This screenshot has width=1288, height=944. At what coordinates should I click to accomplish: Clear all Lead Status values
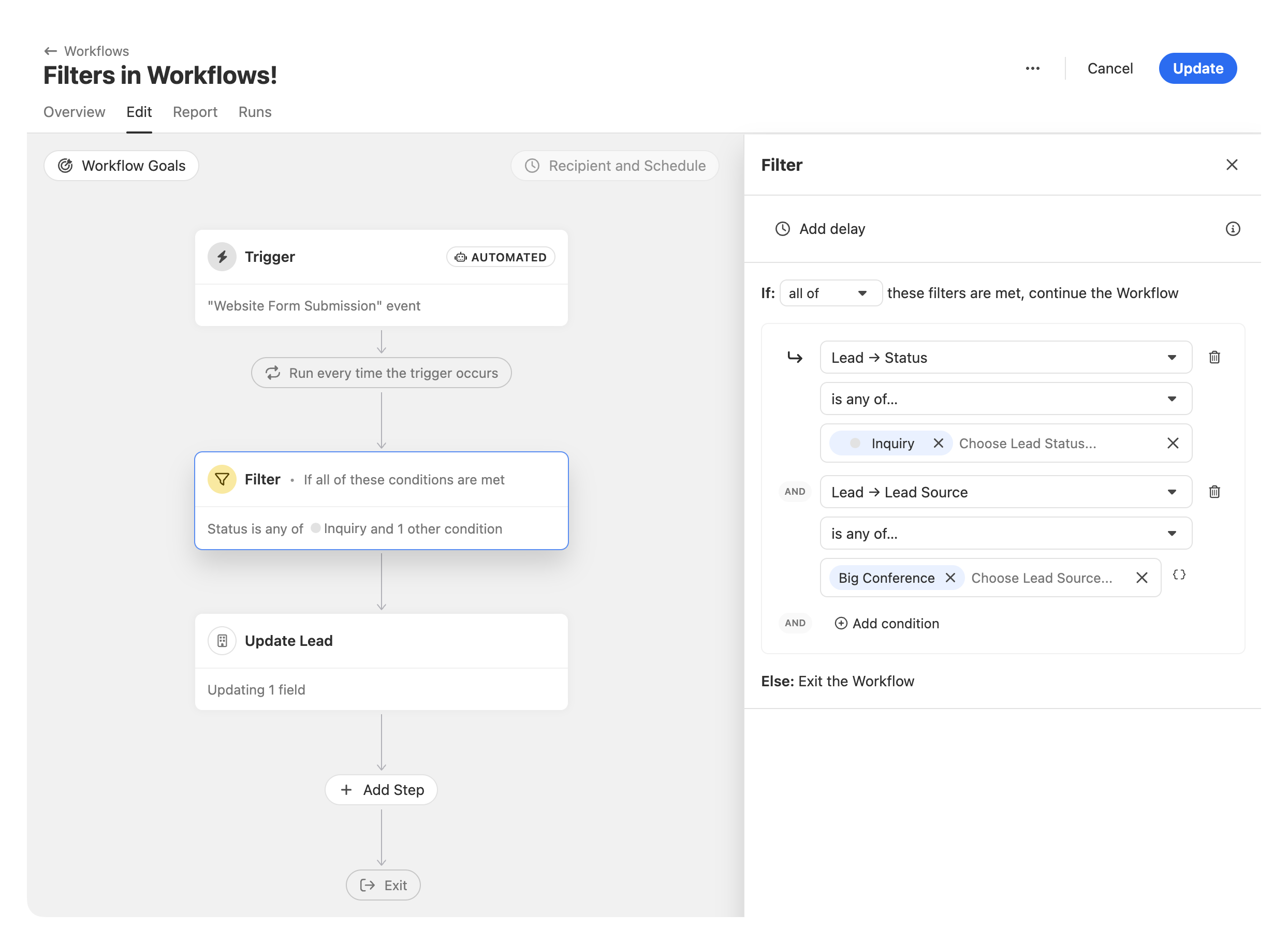coord(1173,443)
